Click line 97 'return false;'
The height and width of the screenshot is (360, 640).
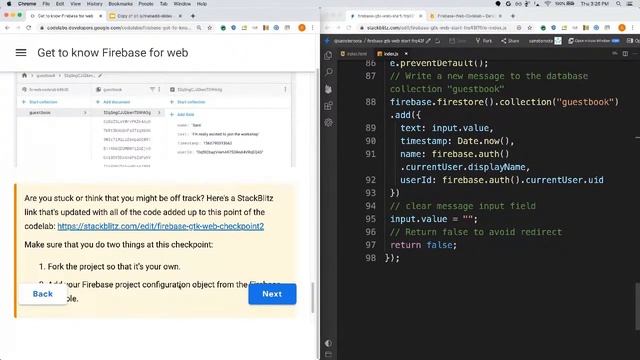click(x=423, y=245)
